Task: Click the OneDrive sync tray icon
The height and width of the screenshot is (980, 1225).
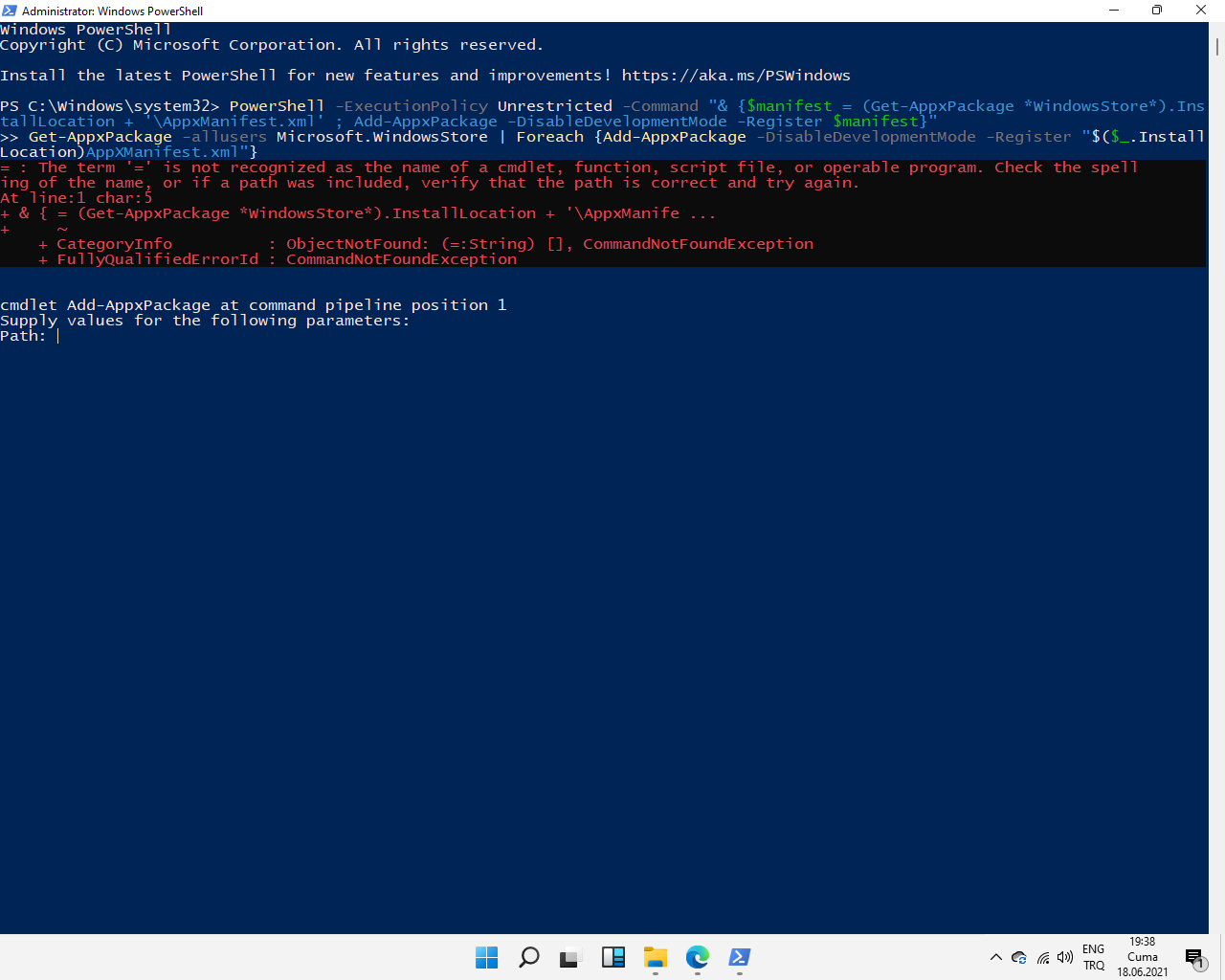Action: (x=1019, y=957)
